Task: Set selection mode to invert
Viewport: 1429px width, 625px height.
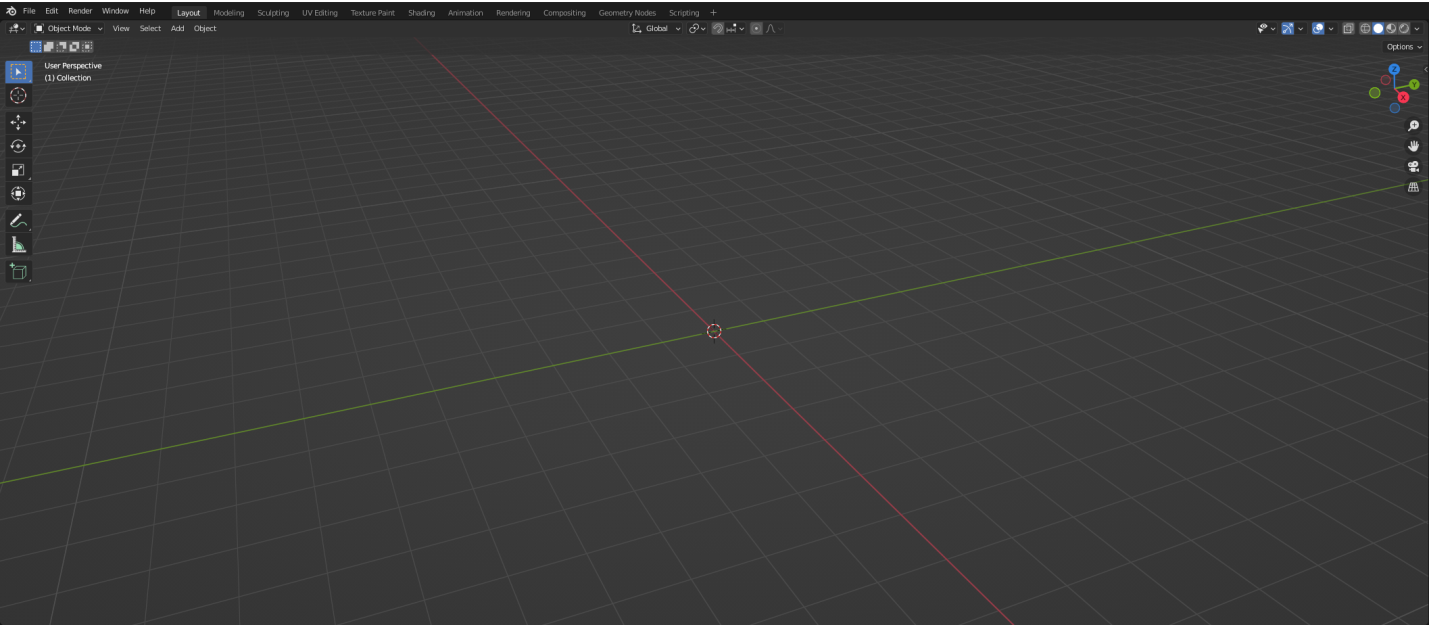Action: (x=75, y=46)
